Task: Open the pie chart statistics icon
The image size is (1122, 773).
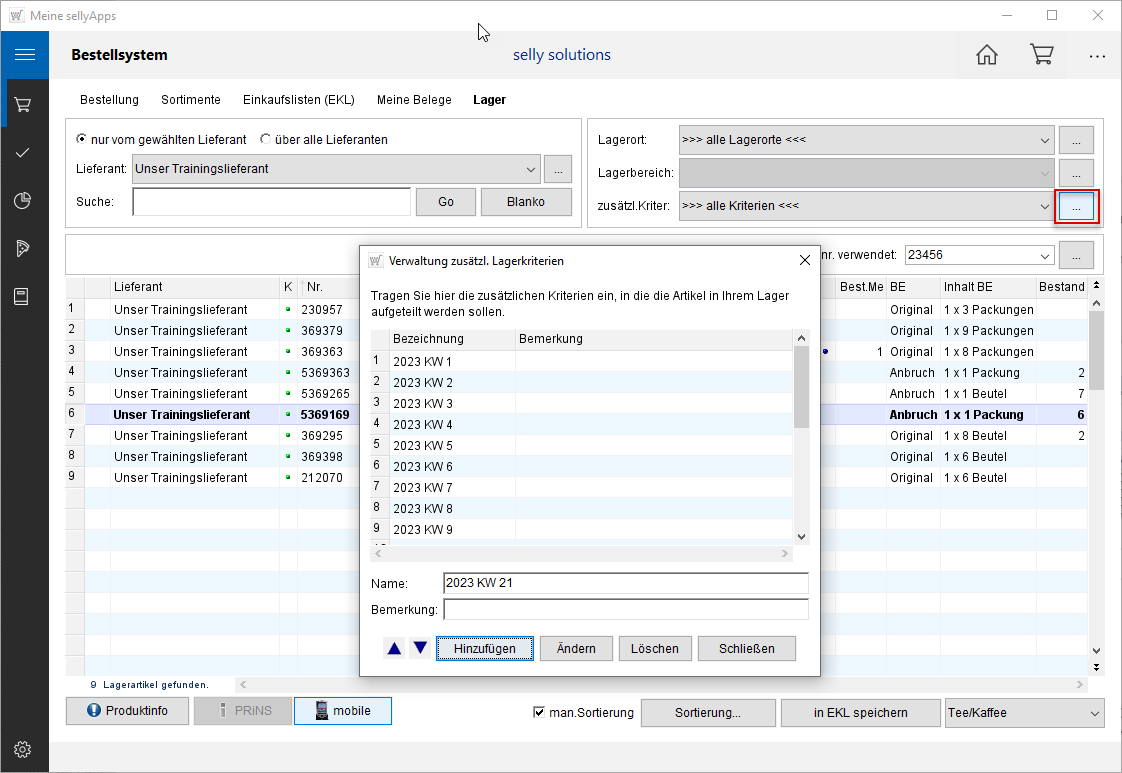Action: coord(23,201)
